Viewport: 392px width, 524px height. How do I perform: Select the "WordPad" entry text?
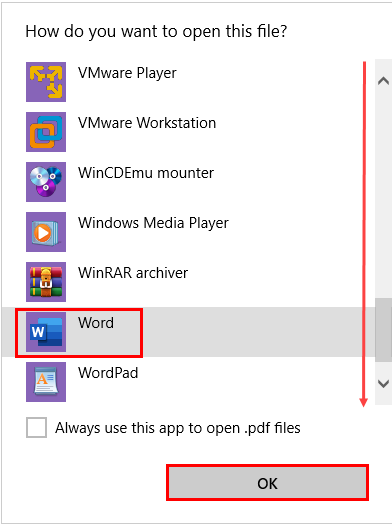point(108,373)
